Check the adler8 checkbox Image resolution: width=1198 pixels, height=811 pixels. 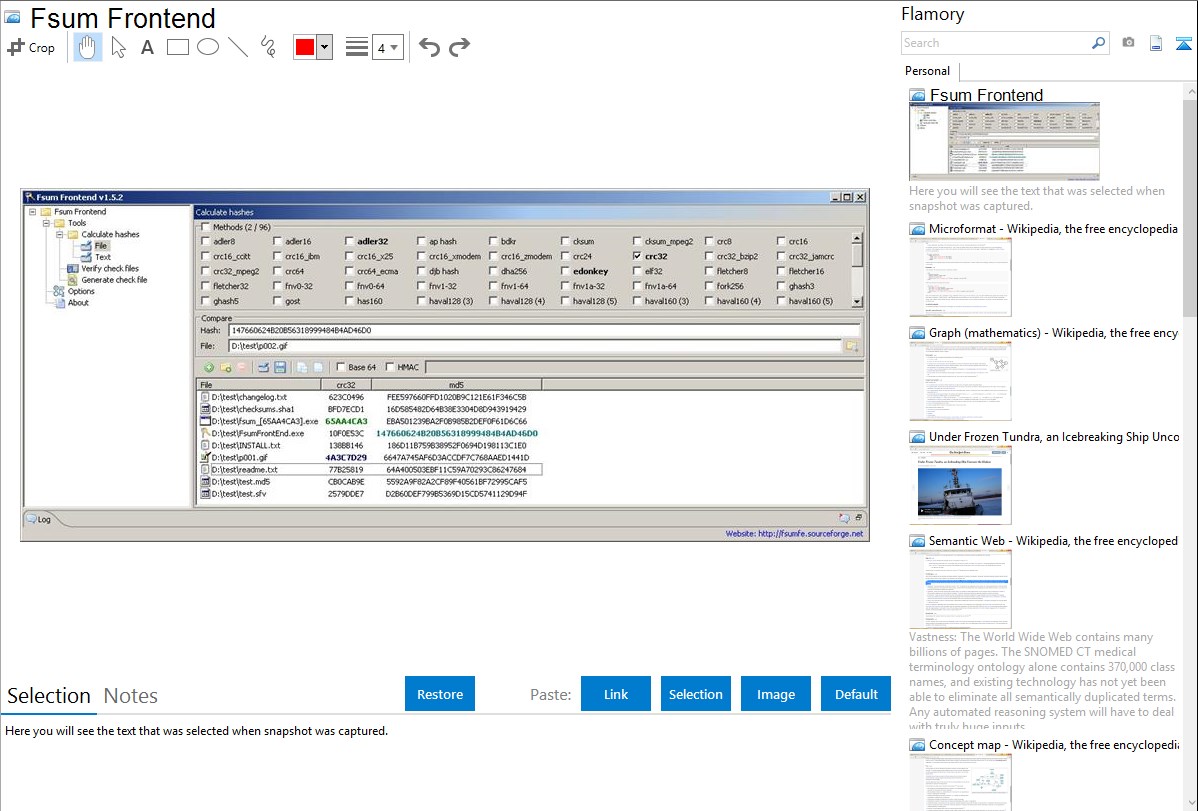pos(206,241)
